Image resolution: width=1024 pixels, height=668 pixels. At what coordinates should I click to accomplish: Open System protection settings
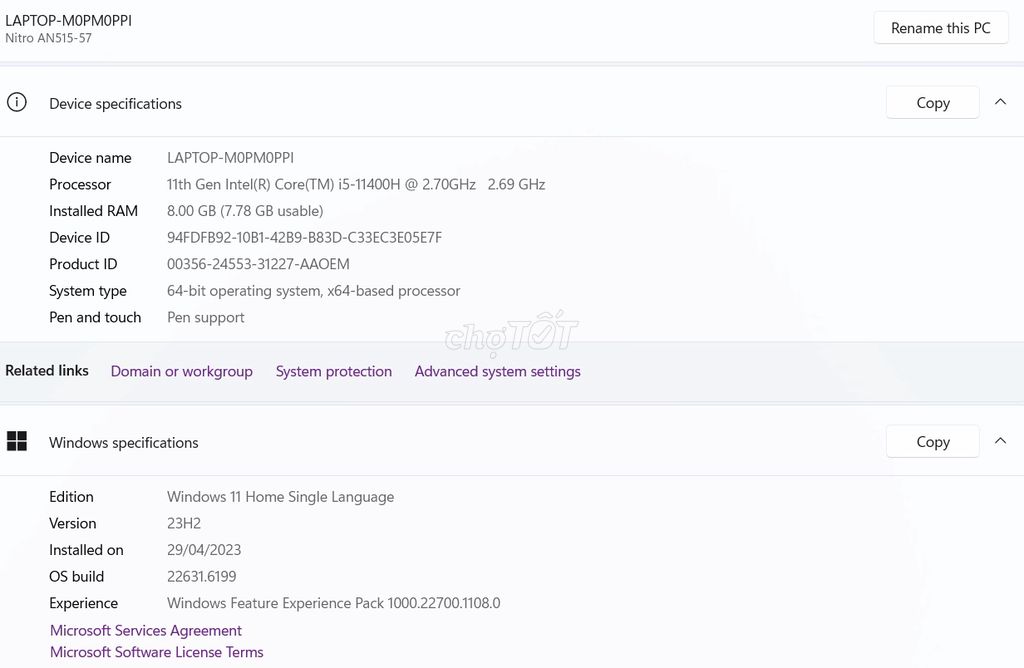333,371
